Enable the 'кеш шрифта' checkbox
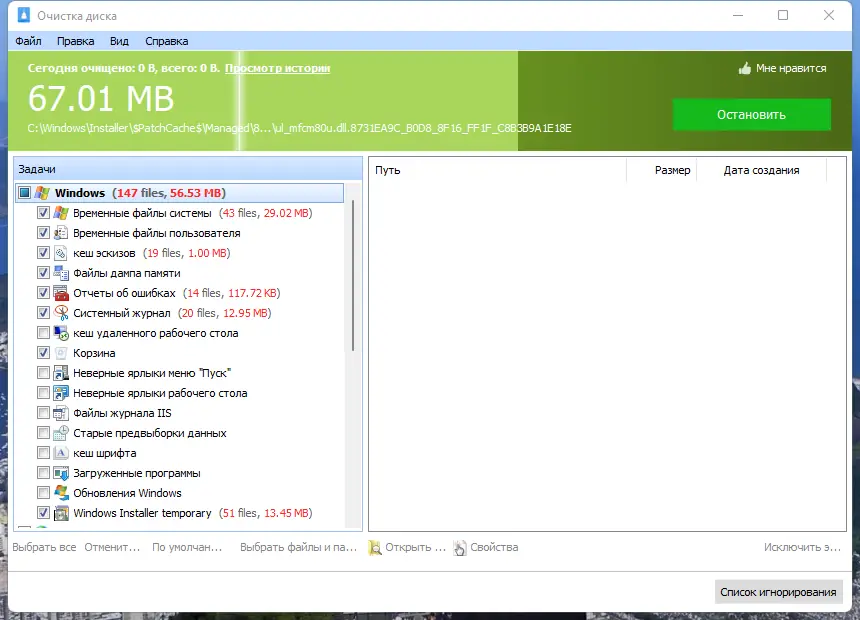 (43, 452)
